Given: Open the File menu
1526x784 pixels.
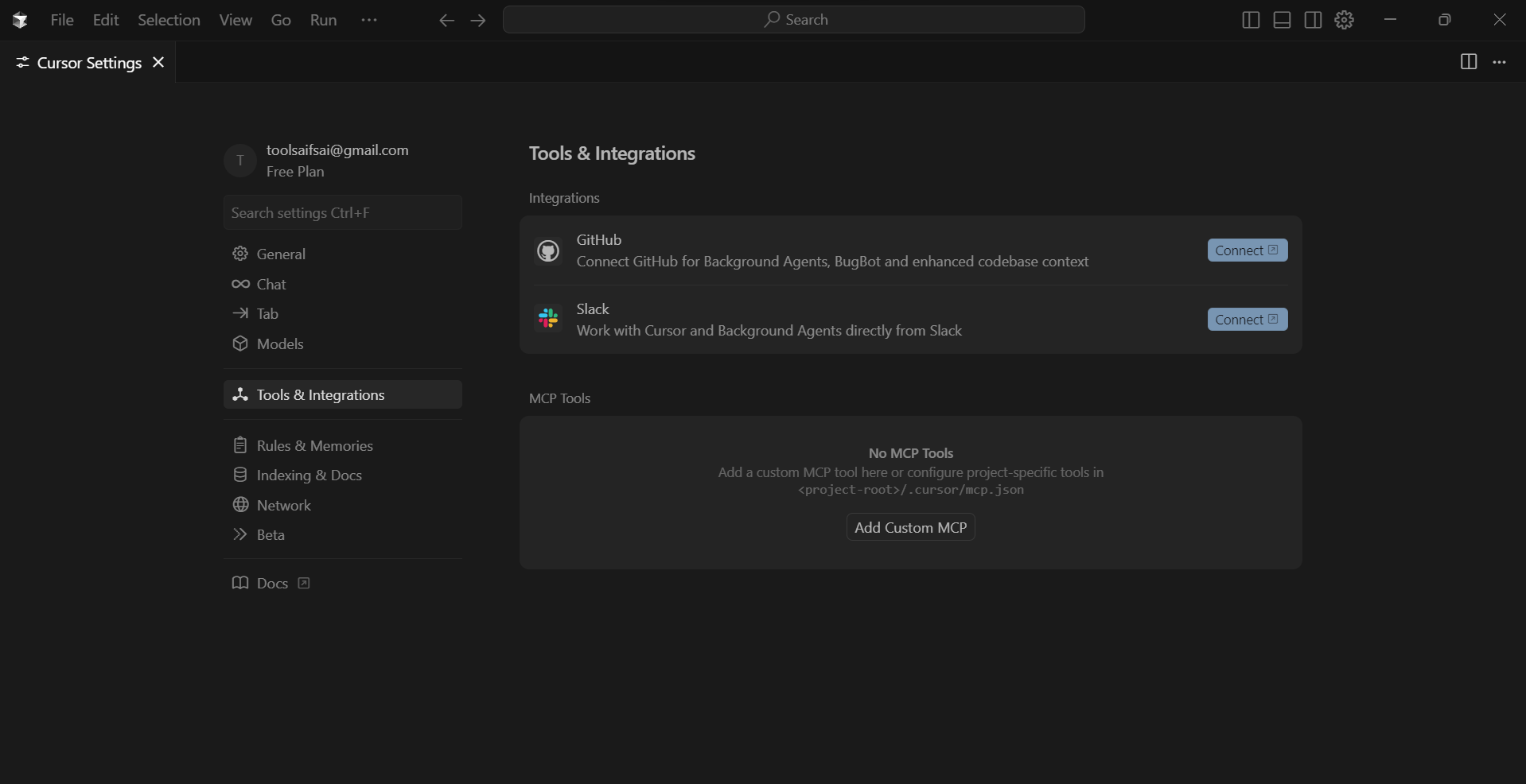Looking at the screenshot, I should pos(62,20).
